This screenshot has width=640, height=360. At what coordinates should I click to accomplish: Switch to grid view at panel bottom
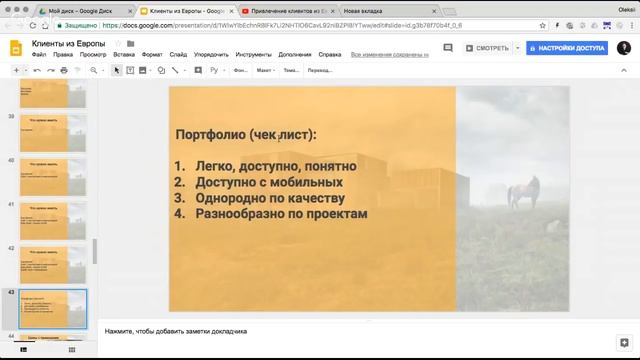tap(72, 350)
